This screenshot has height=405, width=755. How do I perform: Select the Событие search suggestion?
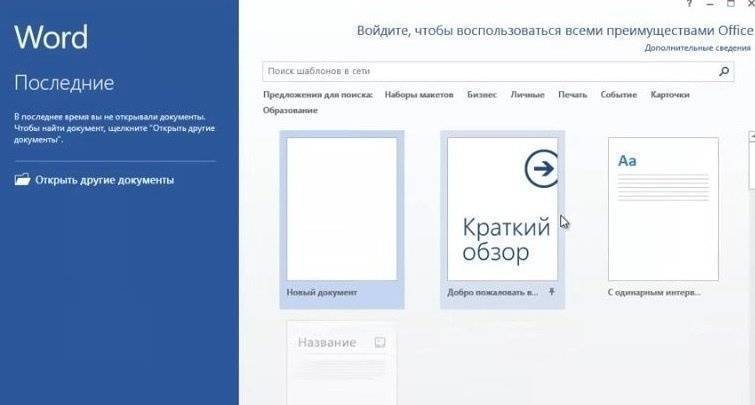(x=619, y=95)
